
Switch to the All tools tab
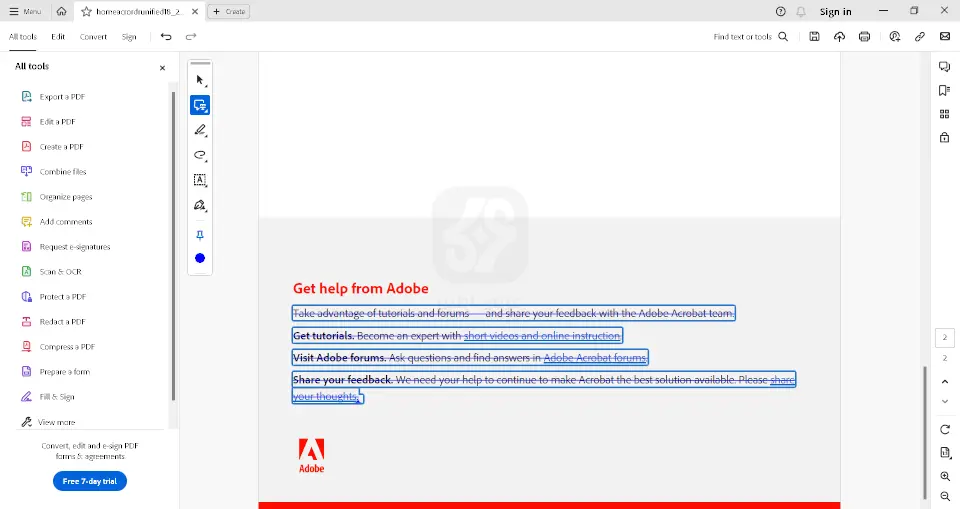23,37
